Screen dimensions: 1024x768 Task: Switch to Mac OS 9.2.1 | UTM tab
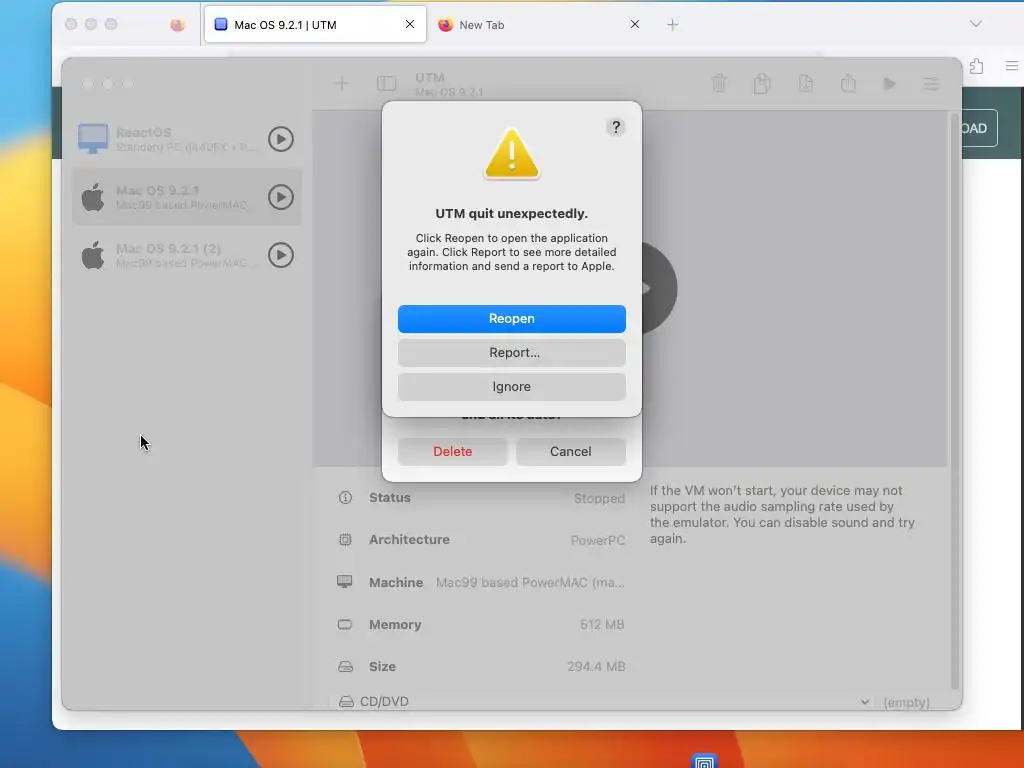click(315, 25)
